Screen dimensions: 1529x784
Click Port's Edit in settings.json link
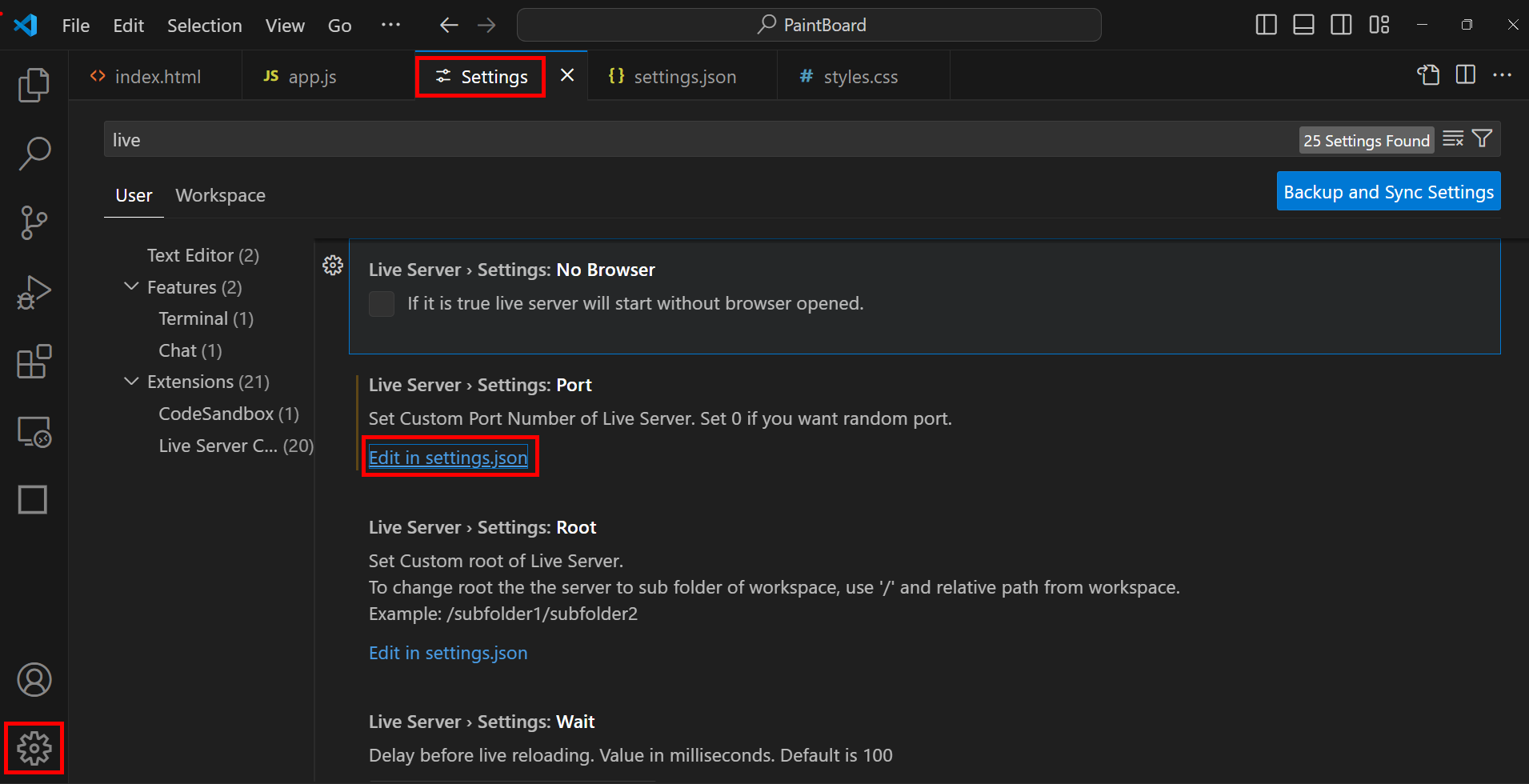coord(448,458)
